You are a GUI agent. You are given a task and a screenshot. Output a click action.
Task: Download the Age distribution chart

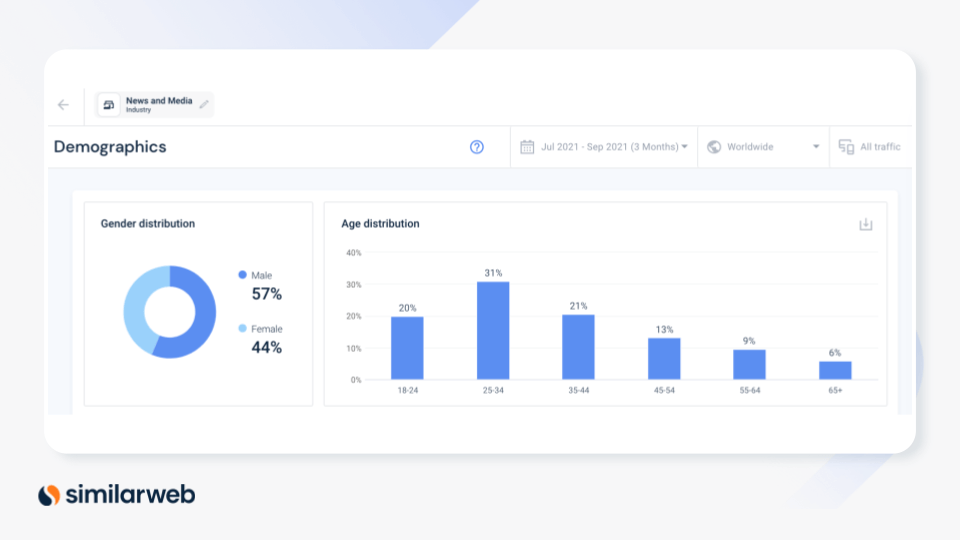click(866, 225)
